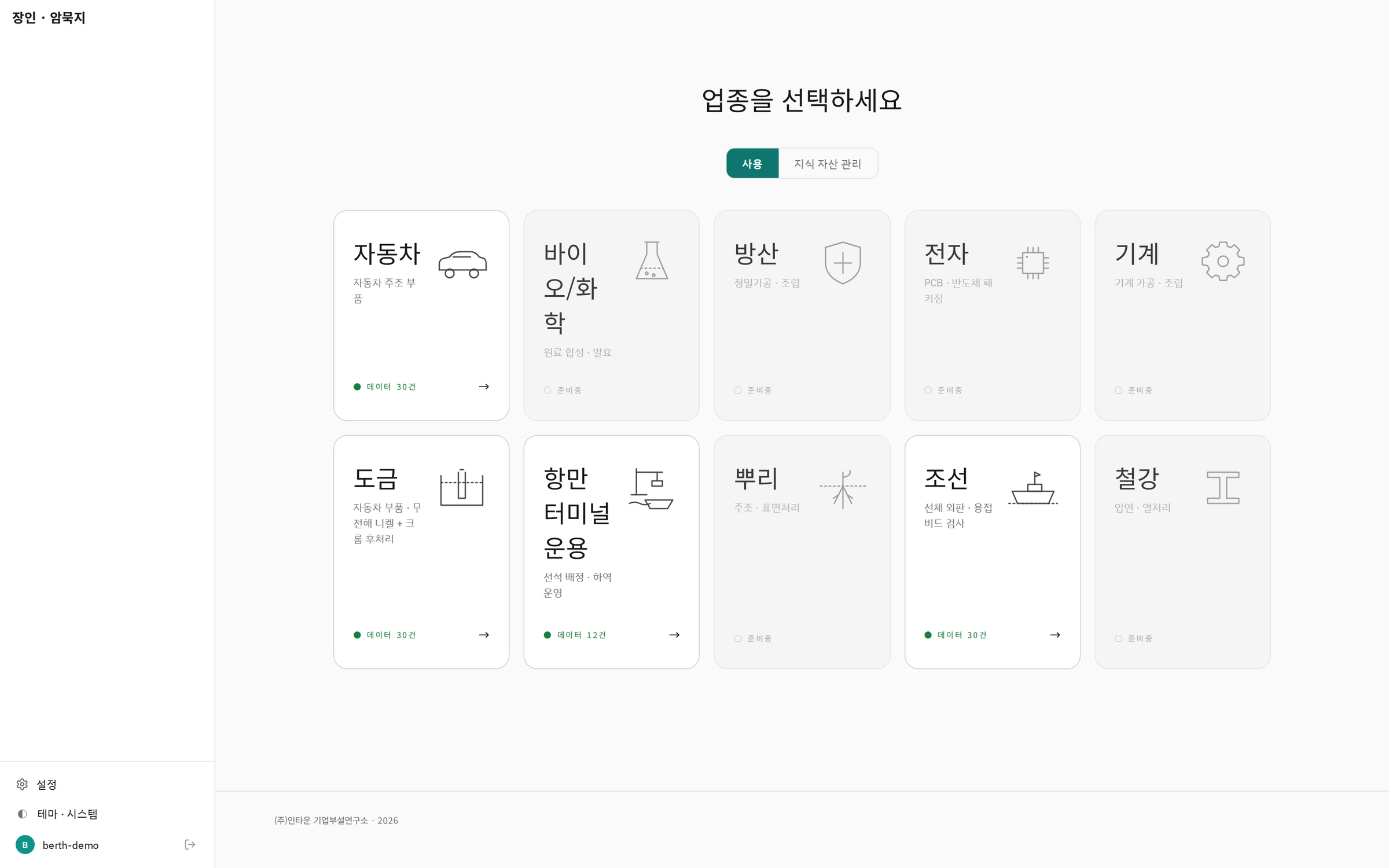The height and width of the screenshot is (868, 1389).
Task: Select the 자동차 industry title
Action: [387, 253]
